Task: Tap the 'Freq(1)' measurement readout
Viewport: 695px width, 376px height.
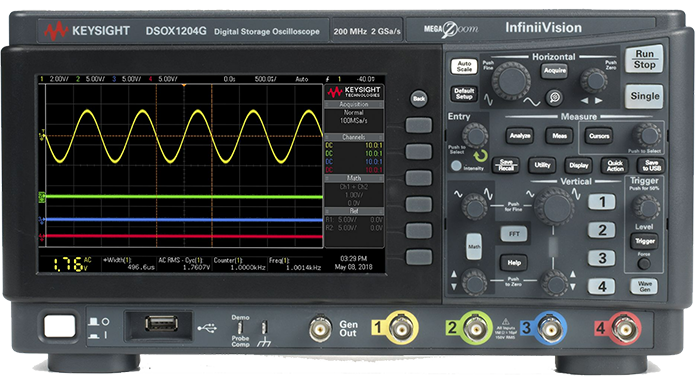Action: click(x=295, y=264)
